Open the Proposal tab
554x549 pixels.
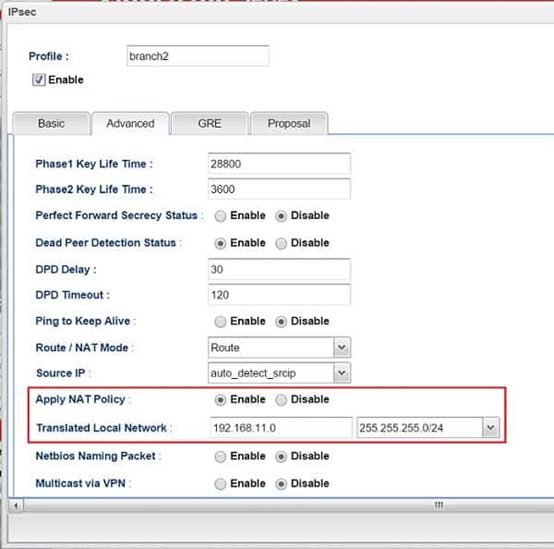289,123
